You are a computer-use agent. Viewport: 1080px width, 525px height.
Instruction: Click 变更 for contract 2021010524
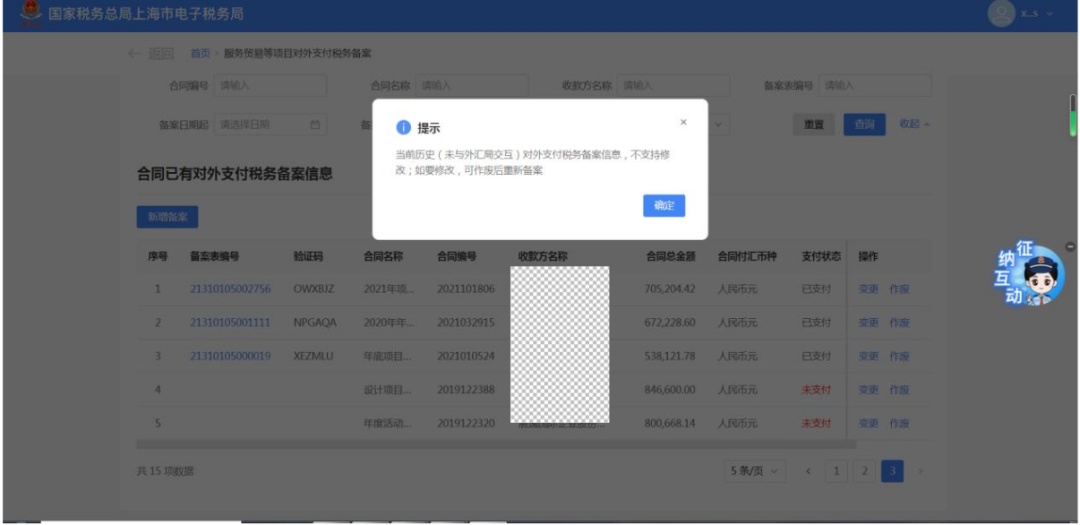(868, 356)
